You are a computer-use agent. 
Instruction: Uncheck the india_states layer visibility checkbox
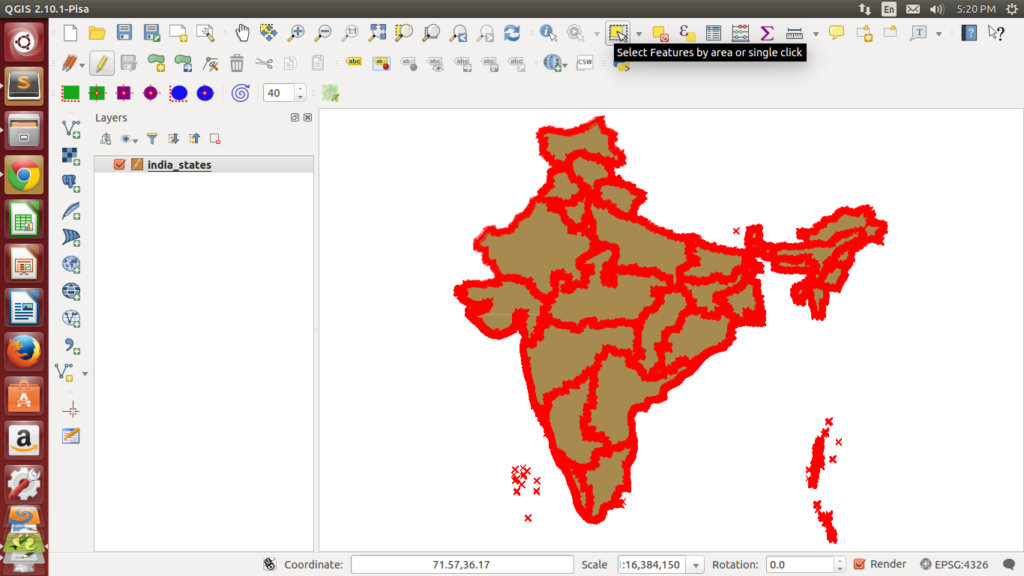click(119, 164)
